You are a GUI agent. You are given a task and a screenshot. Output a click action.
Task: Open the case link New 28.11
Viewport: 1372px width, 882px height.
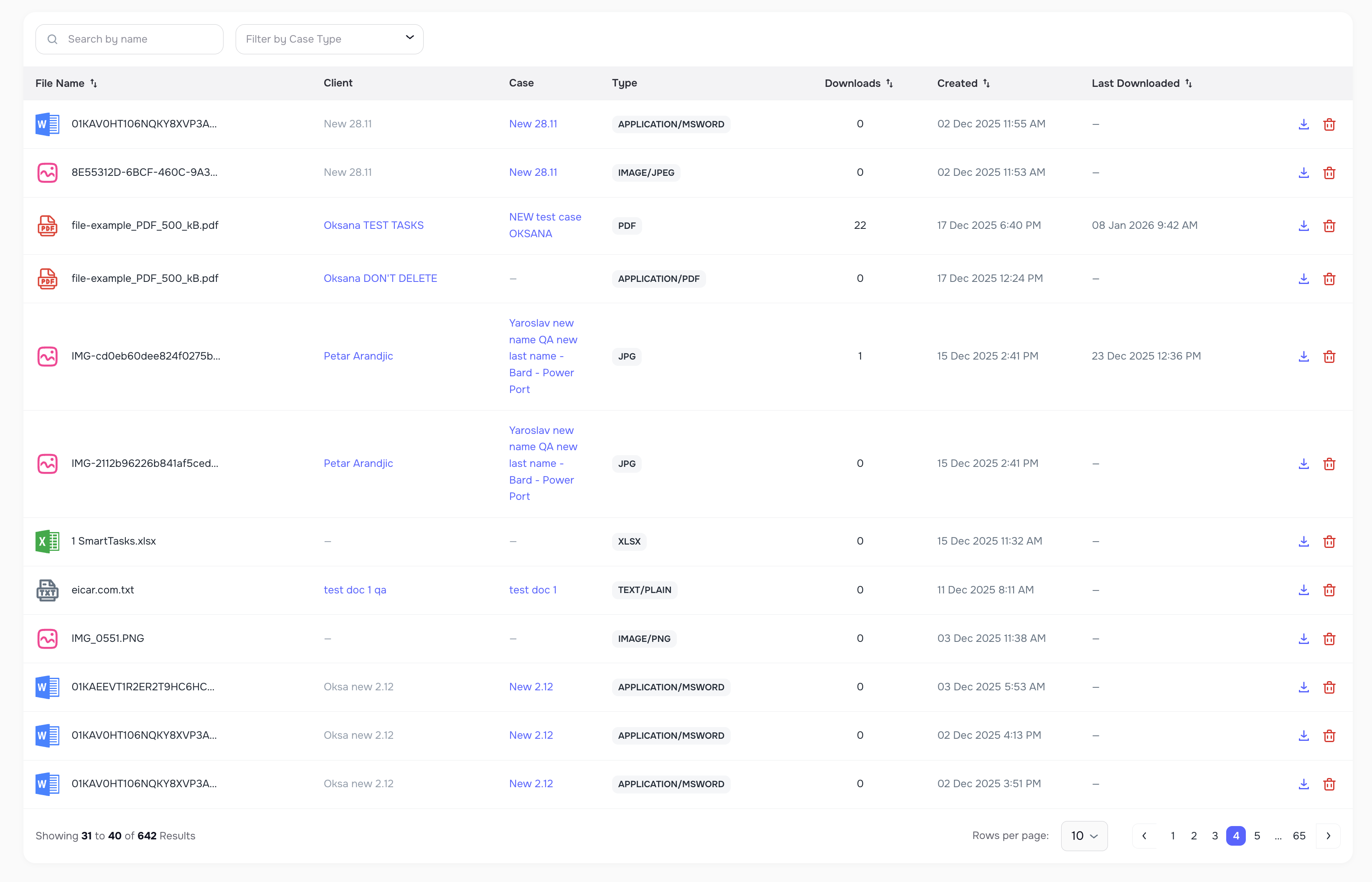coord(532,124)
